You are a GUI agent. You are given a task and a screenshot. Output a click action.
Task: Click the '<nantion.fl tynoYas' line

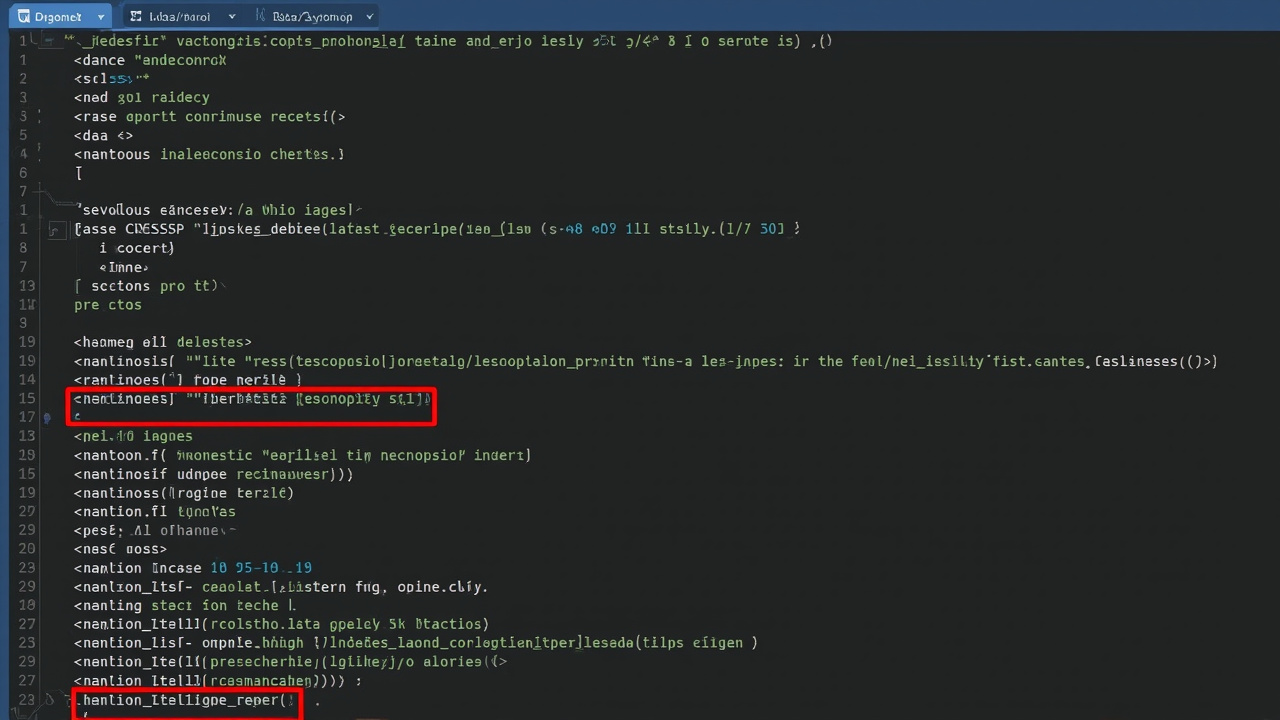[154, 511]
